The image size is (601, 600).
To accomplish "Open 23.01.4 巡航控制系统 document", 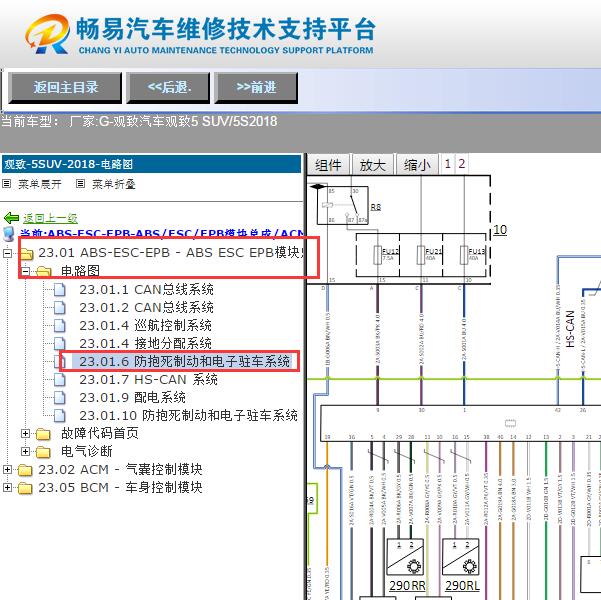I will (x=146, y=325).
